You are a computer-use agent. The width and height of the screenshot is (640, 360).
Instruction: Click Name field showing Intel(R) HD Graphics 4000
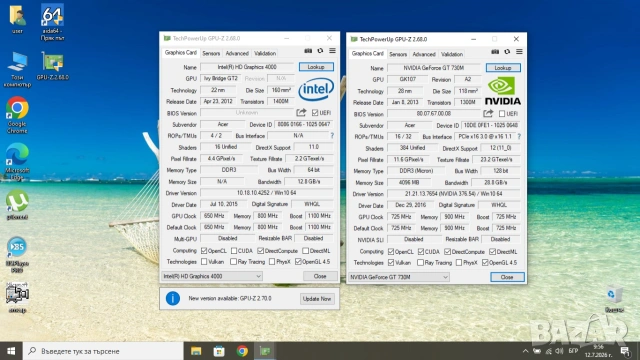[247, 67]
